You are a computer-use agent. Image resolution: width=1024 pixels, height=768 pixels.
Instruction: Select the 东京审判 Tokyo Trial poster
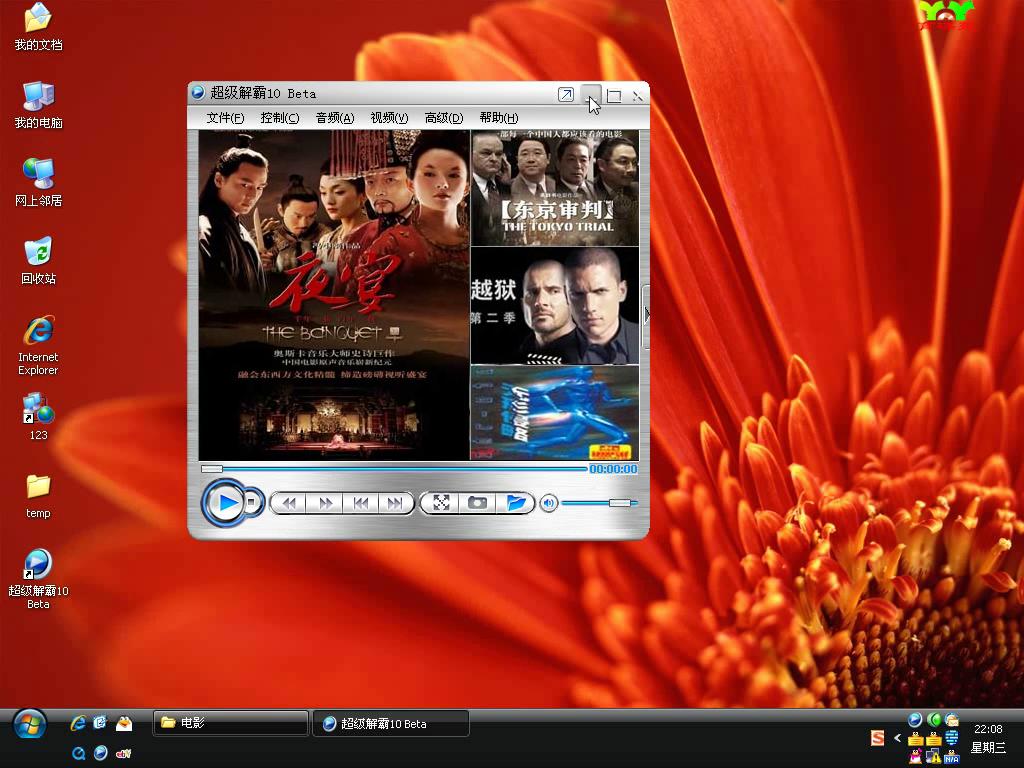pos(554,187)
